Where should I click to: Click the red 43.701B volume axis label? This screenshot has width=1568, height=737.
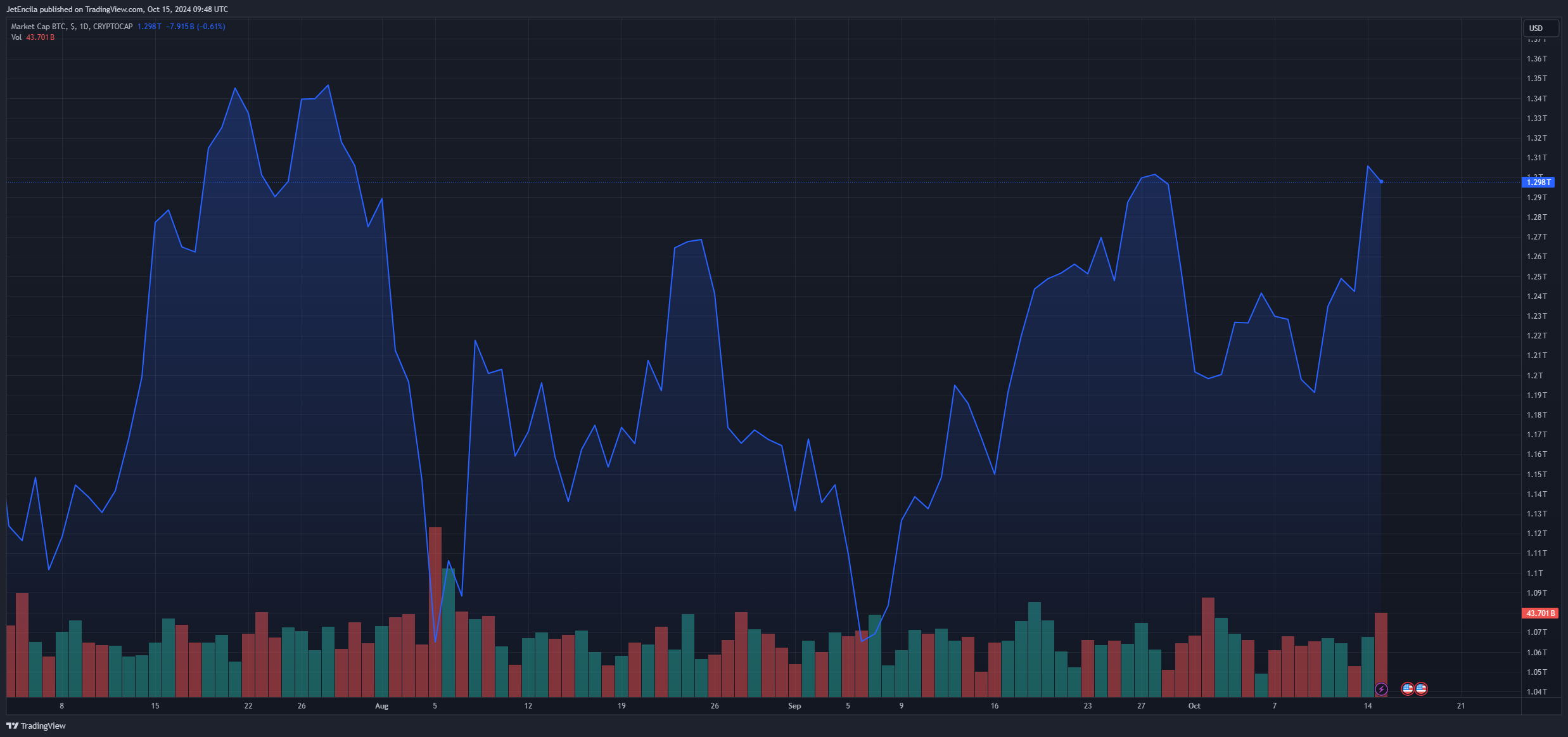pos(1539,613)
